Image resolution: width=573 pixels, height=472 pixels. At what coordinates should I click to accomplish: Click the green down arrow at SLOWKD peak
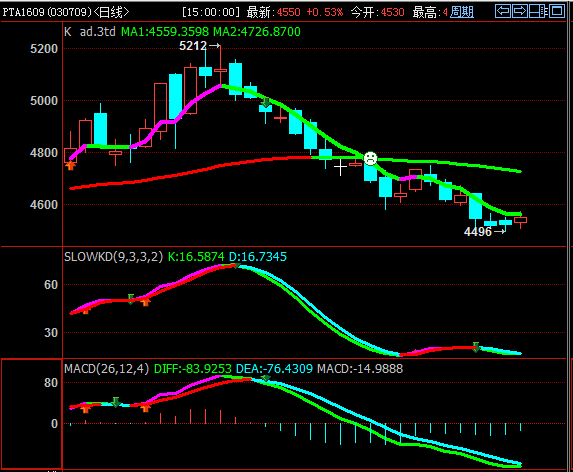236,265
